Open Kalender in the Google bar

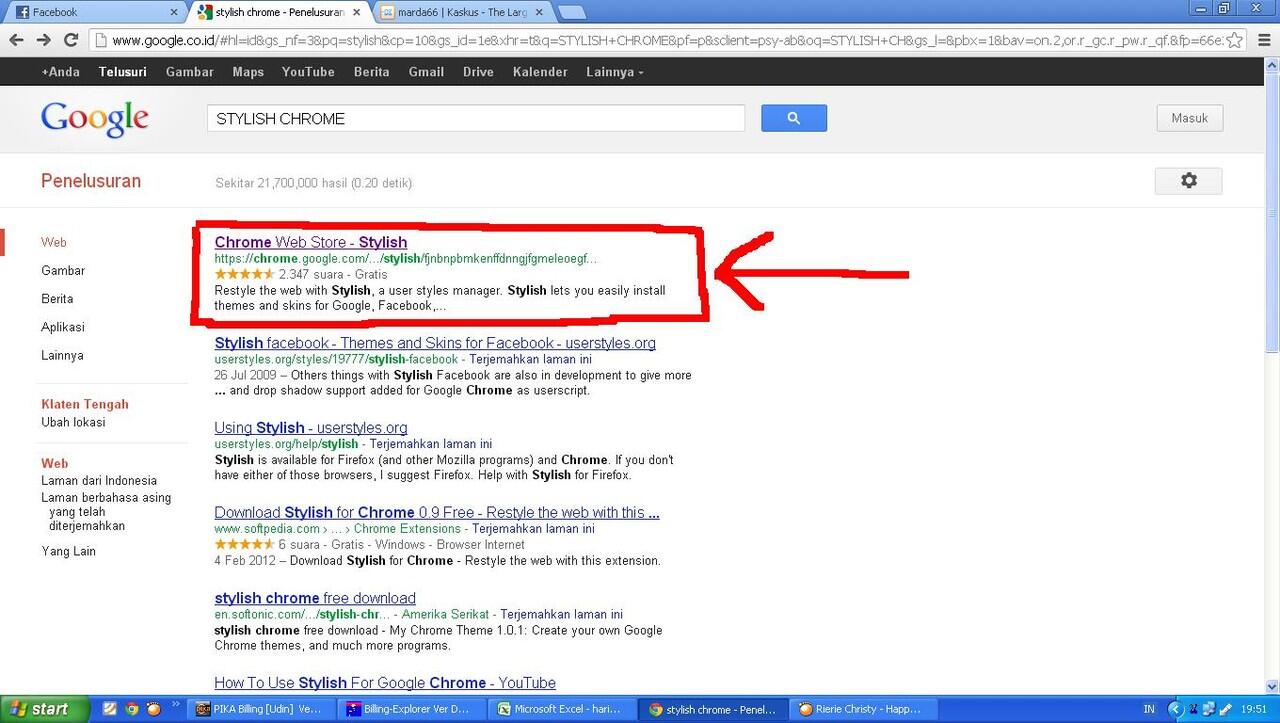tap(540, 72)
